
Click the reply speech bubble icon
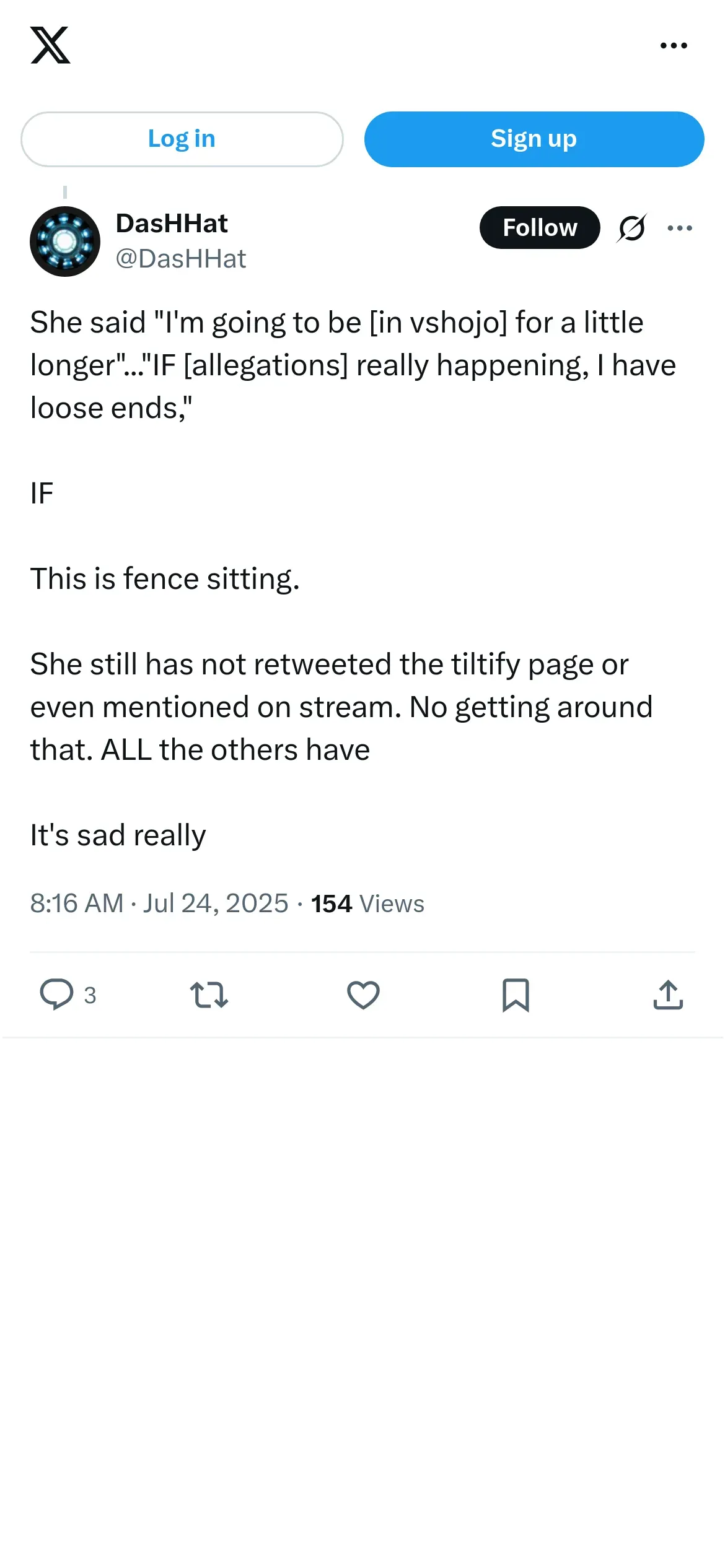point(56,995)
